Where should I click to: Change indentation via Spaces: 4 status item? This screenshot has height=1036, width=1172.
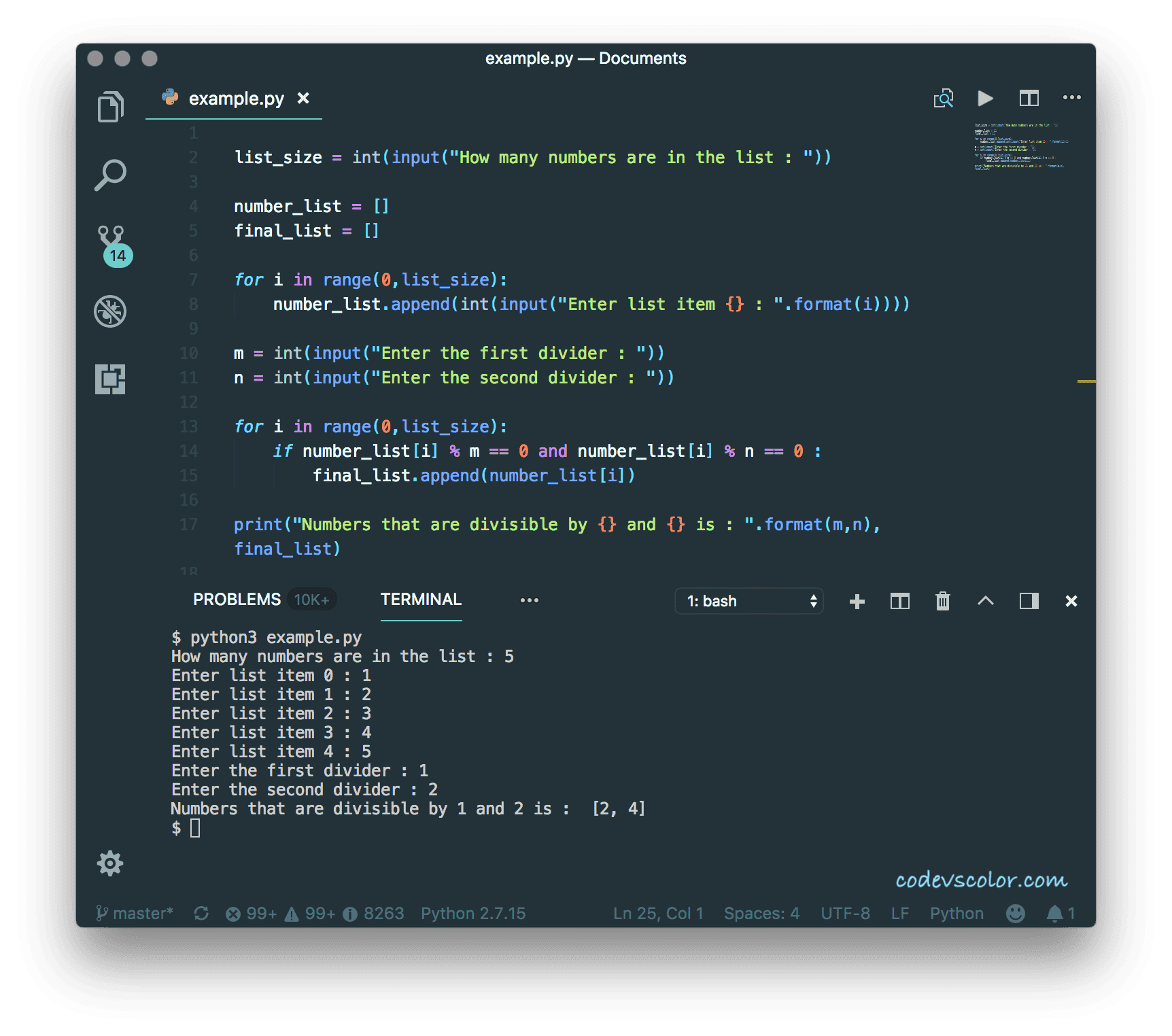[x=761, y=913]
